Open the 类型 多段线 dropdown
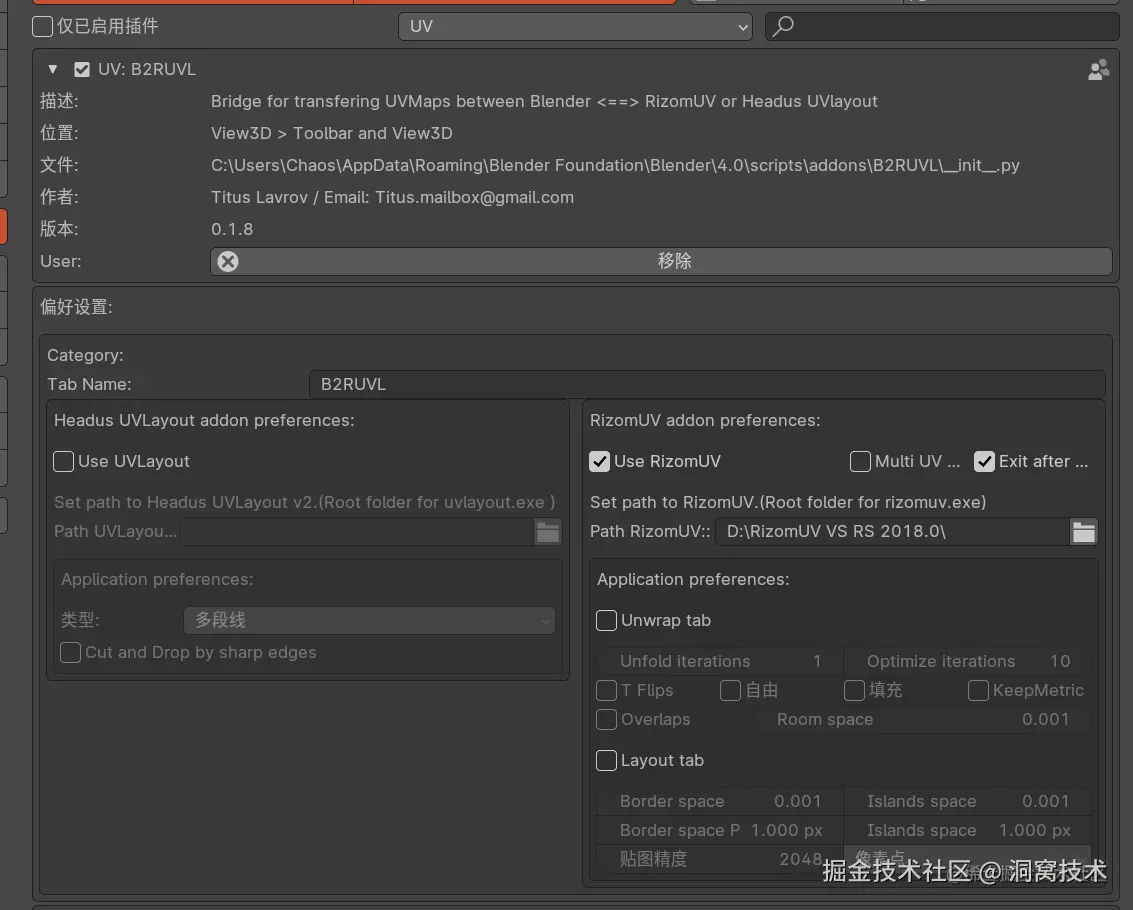Screen dimensions: 1133x910 369,620
